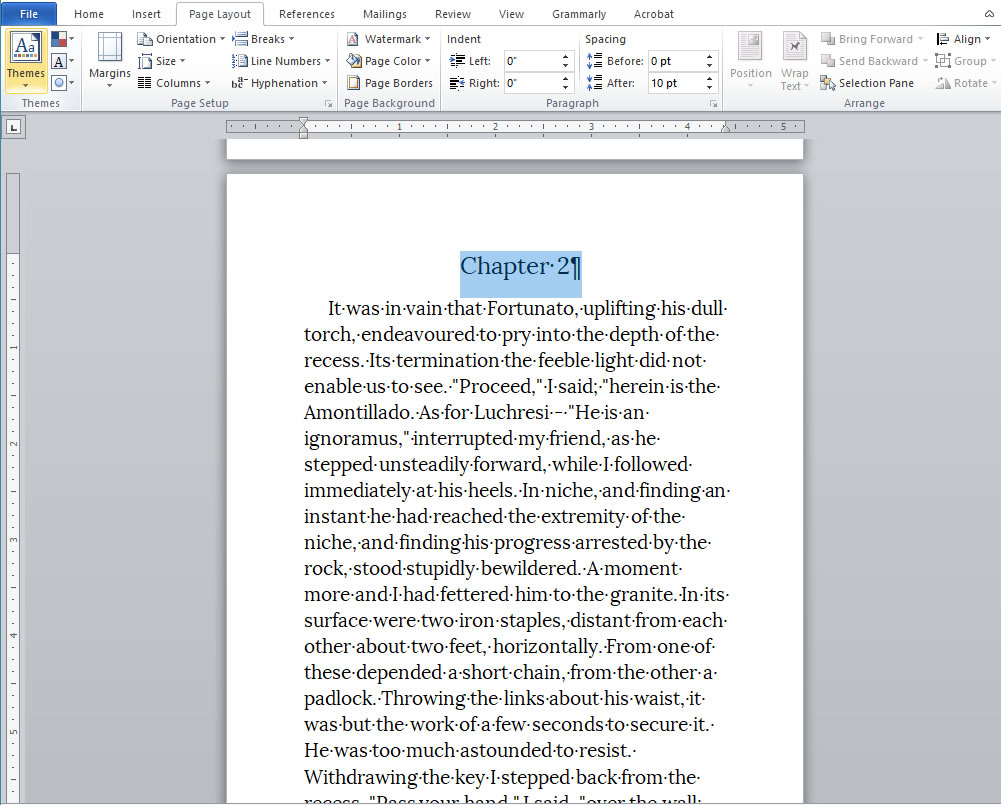
Task: Open the Page Borders dialog
Action: click(x=389, y=83)
